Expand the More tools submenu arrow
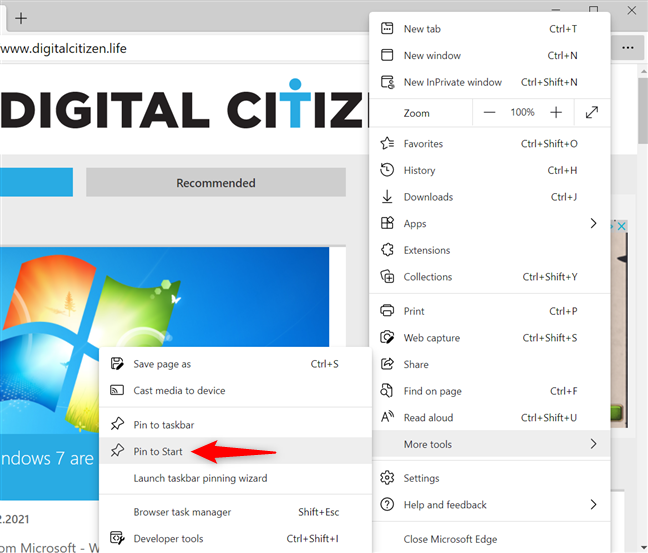This screenshot has height=553, width=648. coord(593,444)
